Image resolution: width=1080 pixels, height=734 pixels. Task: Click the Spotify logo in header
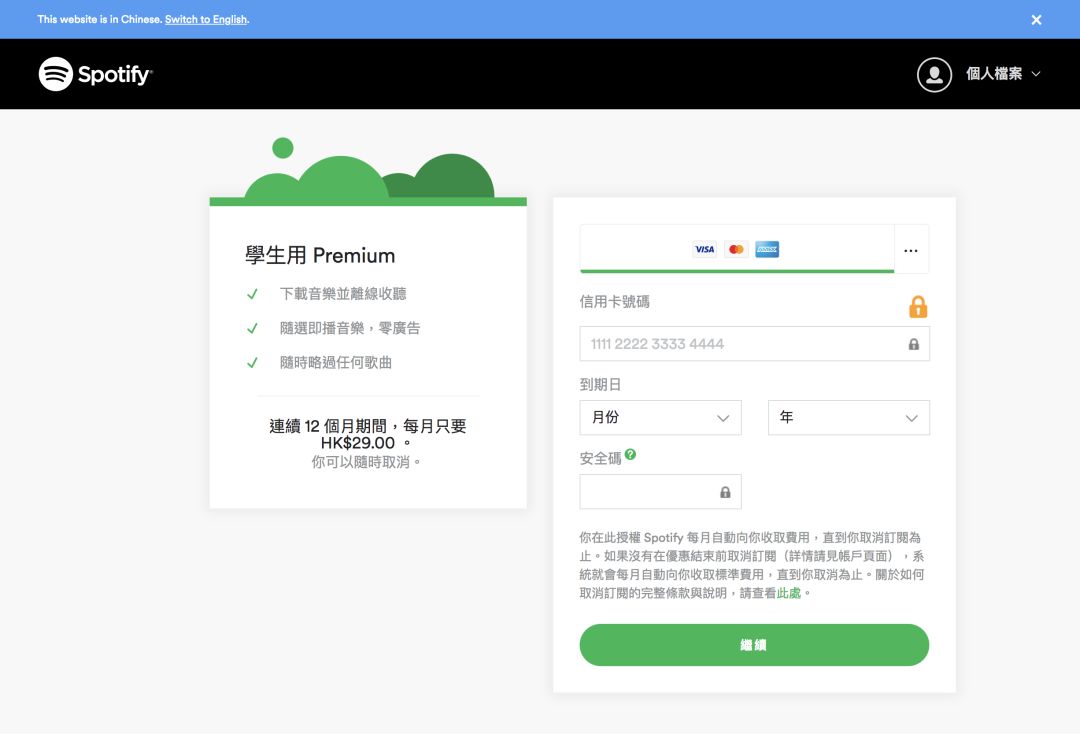95,74
